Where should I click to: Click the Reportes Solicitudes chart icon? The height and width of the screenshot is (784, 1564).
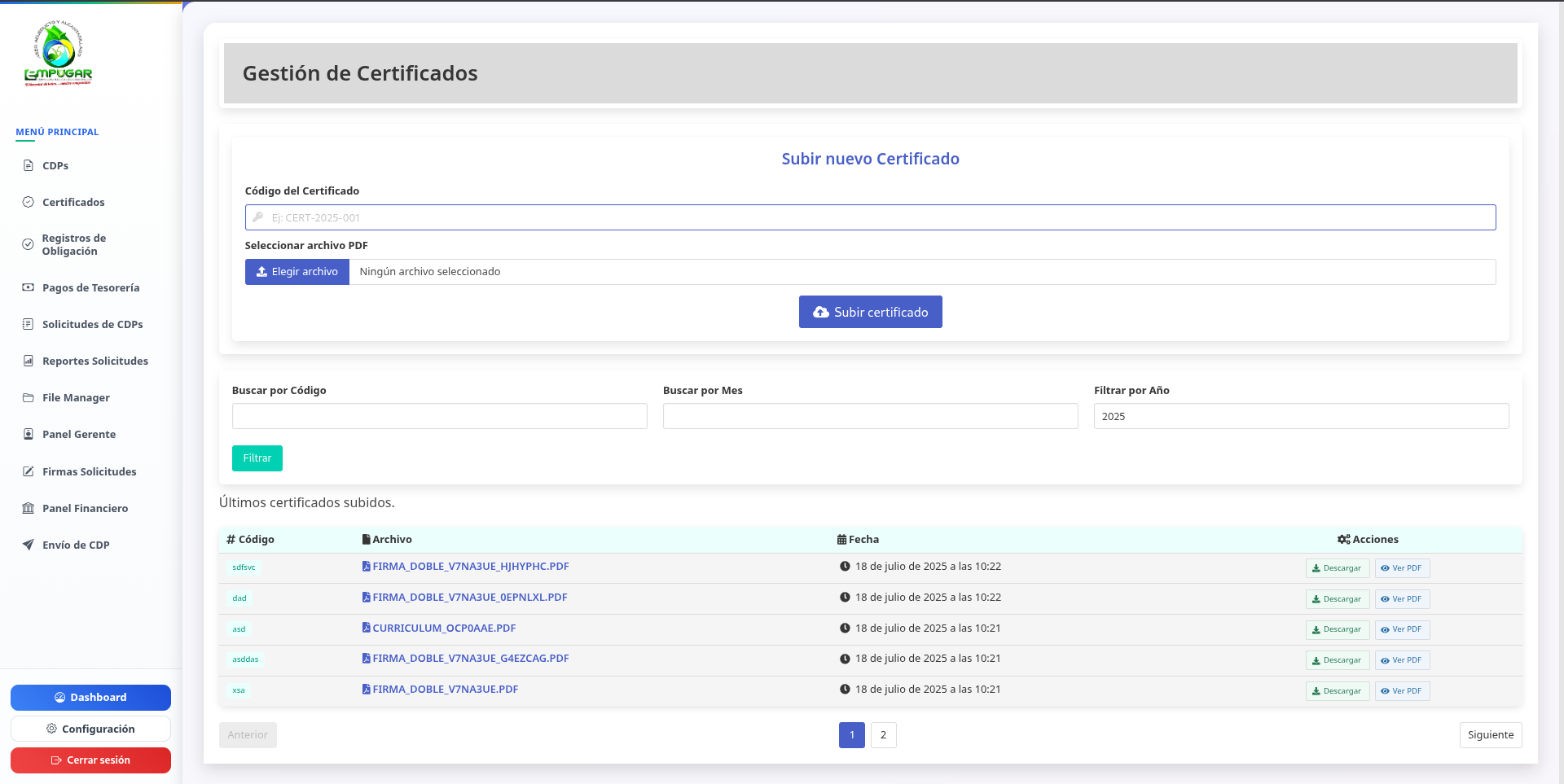tap(28, 361)
